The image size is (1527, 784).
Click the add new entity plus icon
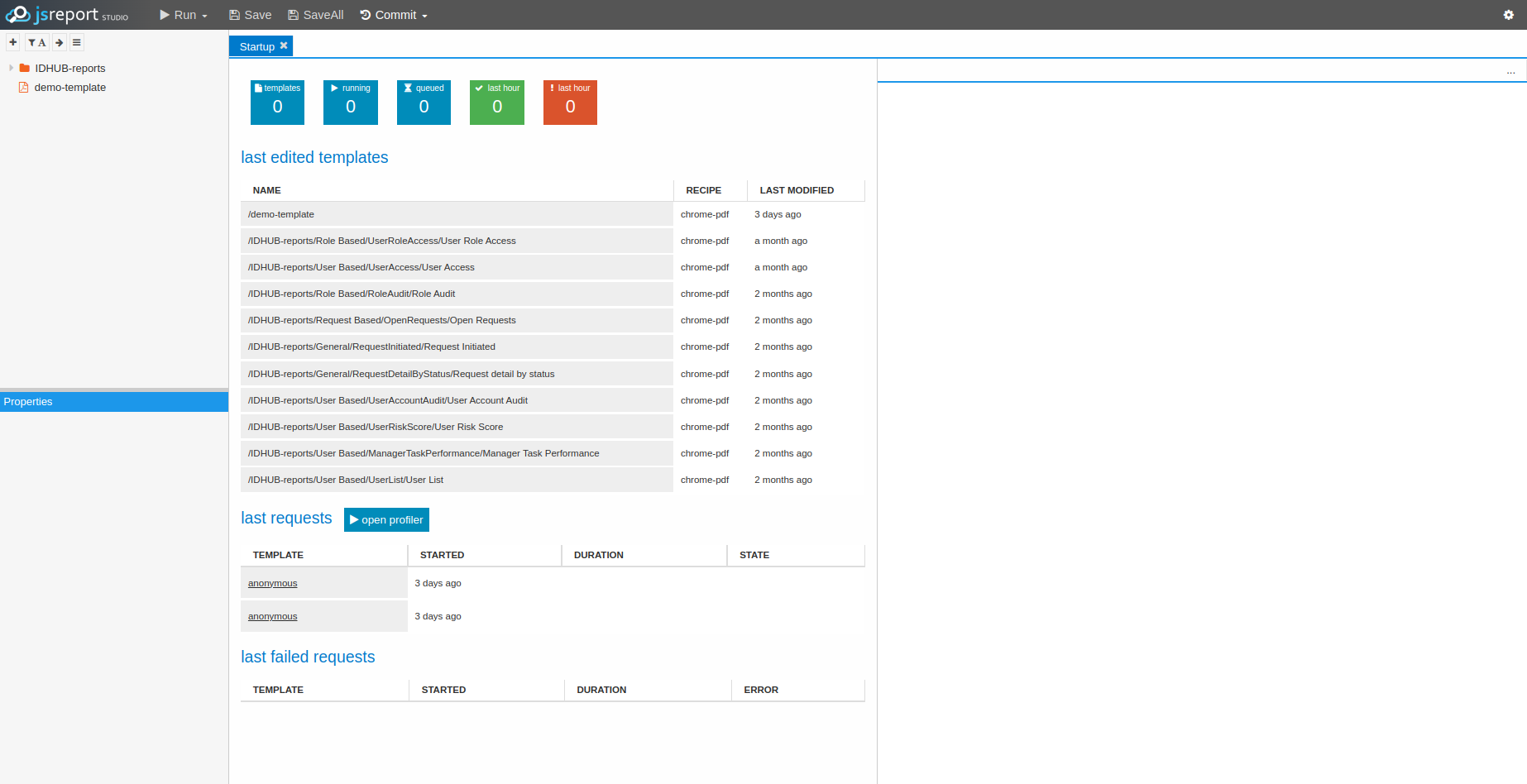[x=13, y=42]
